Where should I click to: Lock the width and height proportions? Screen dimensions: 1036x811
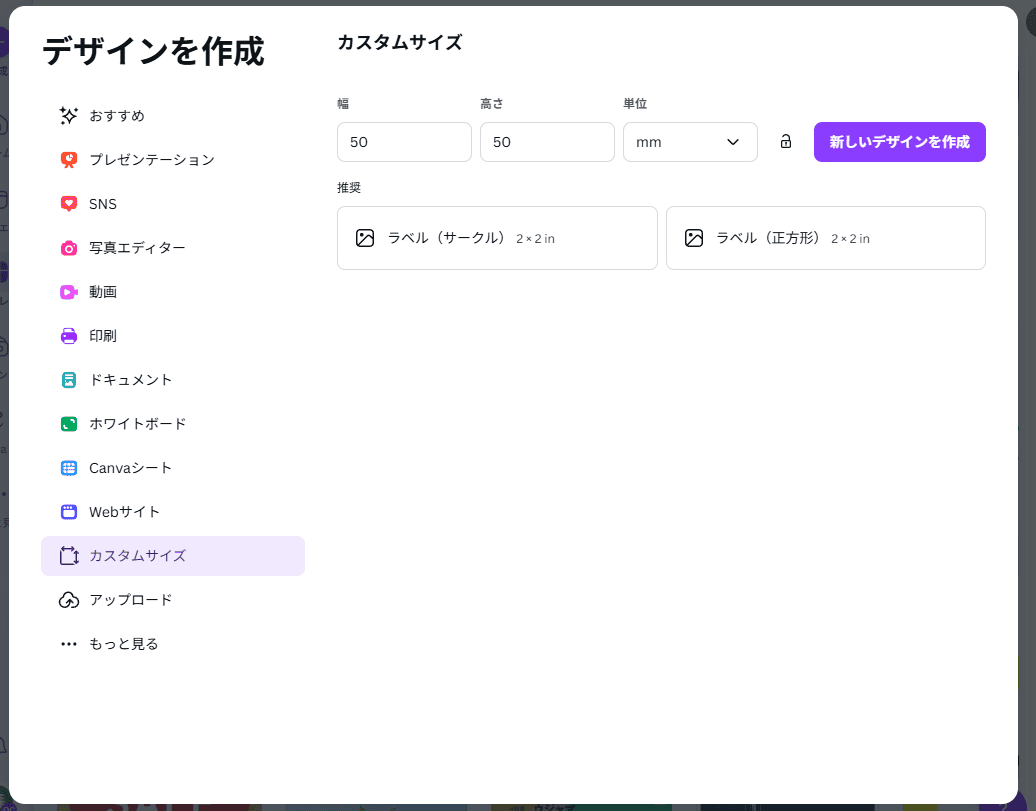tap(785, 141)
